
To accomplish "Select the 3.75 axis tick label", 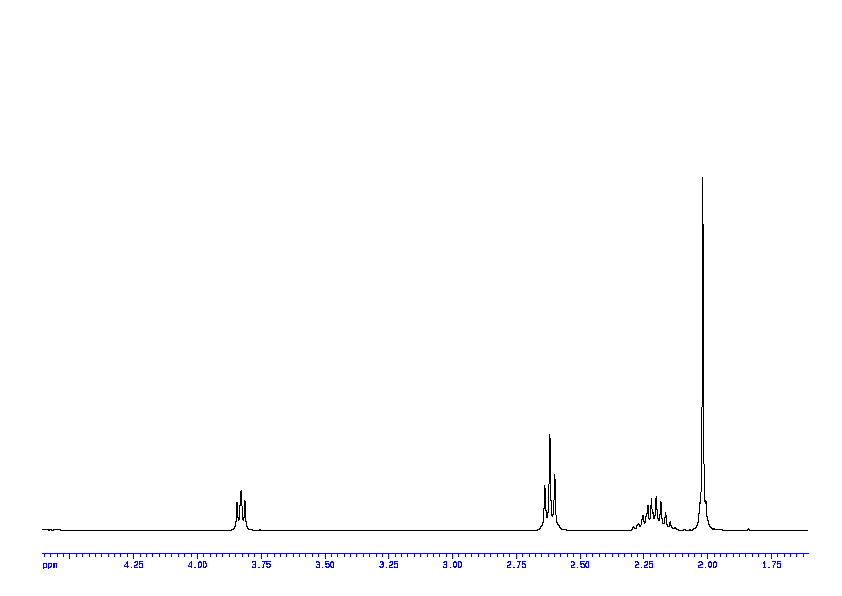I will (x=261, y=566).
